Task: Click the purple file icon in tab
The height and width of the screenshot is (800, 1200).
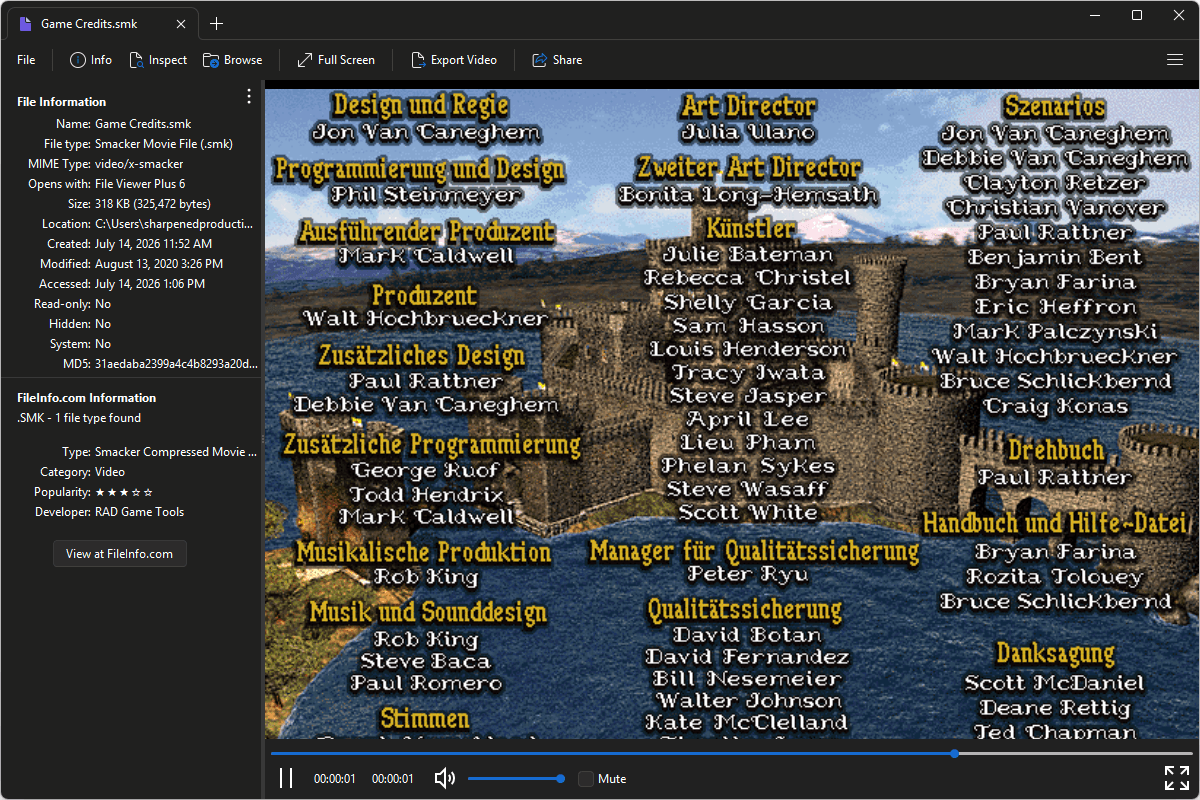Action: coord(26,23)
